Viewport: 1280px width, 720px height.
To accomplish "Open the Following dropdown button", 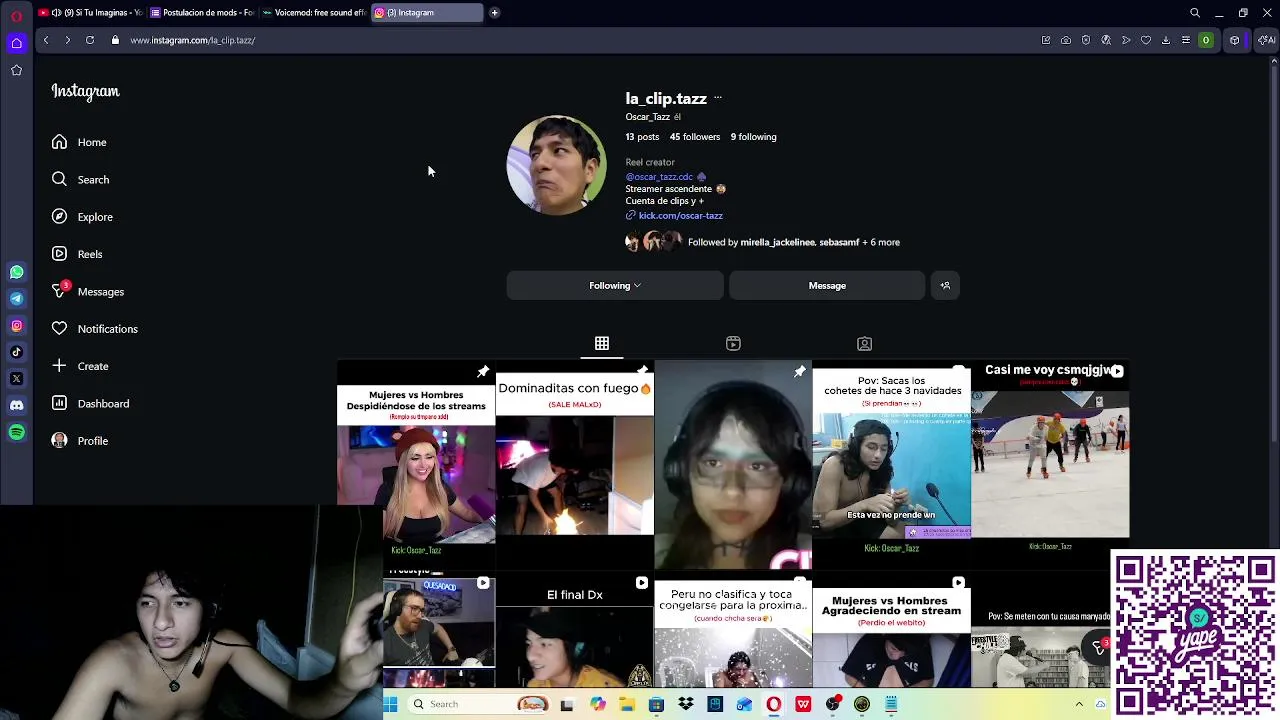I will 615,286.
